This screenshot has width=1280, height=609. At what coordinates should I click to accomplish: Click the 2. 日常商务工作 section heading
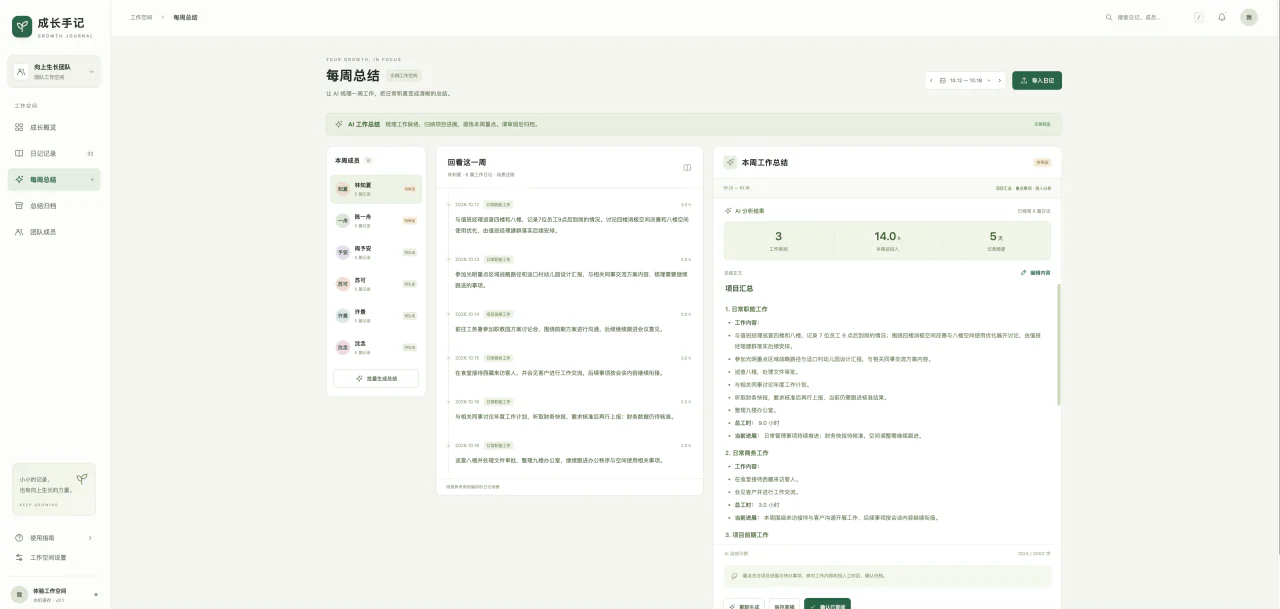(x=747, y=453)
